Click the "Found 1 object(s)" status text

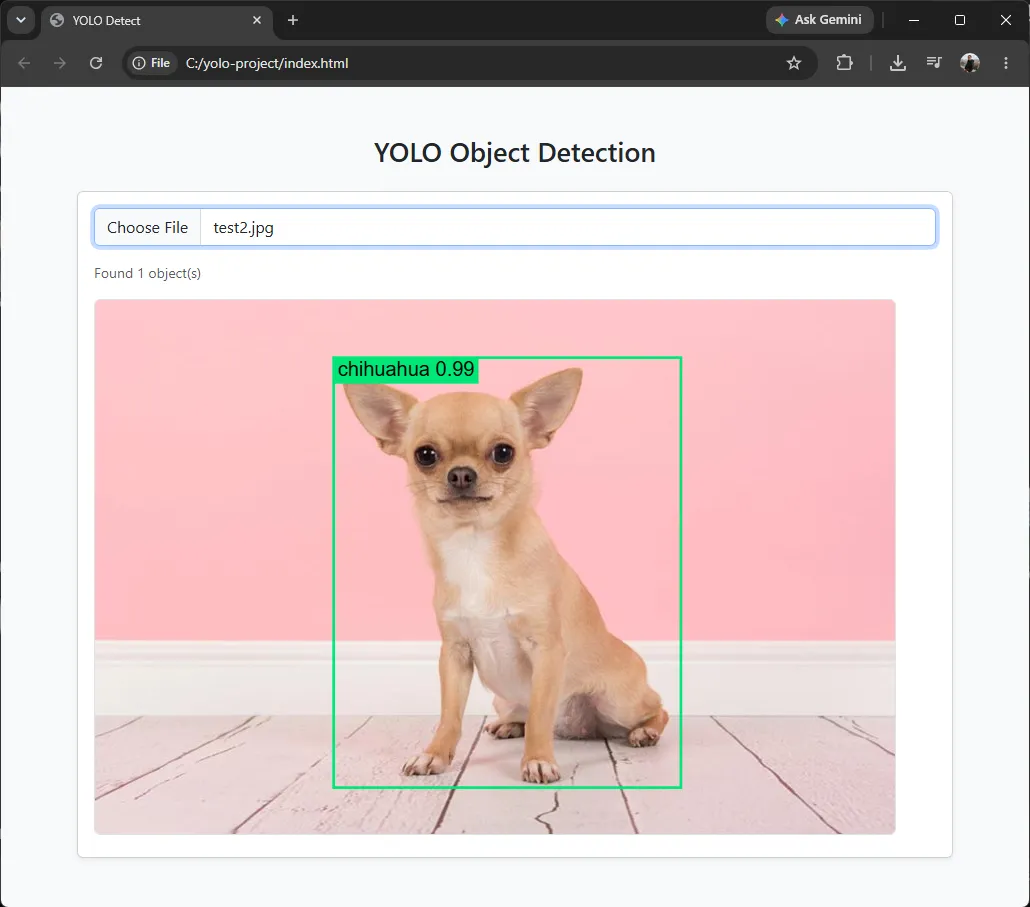pos(147,273)
